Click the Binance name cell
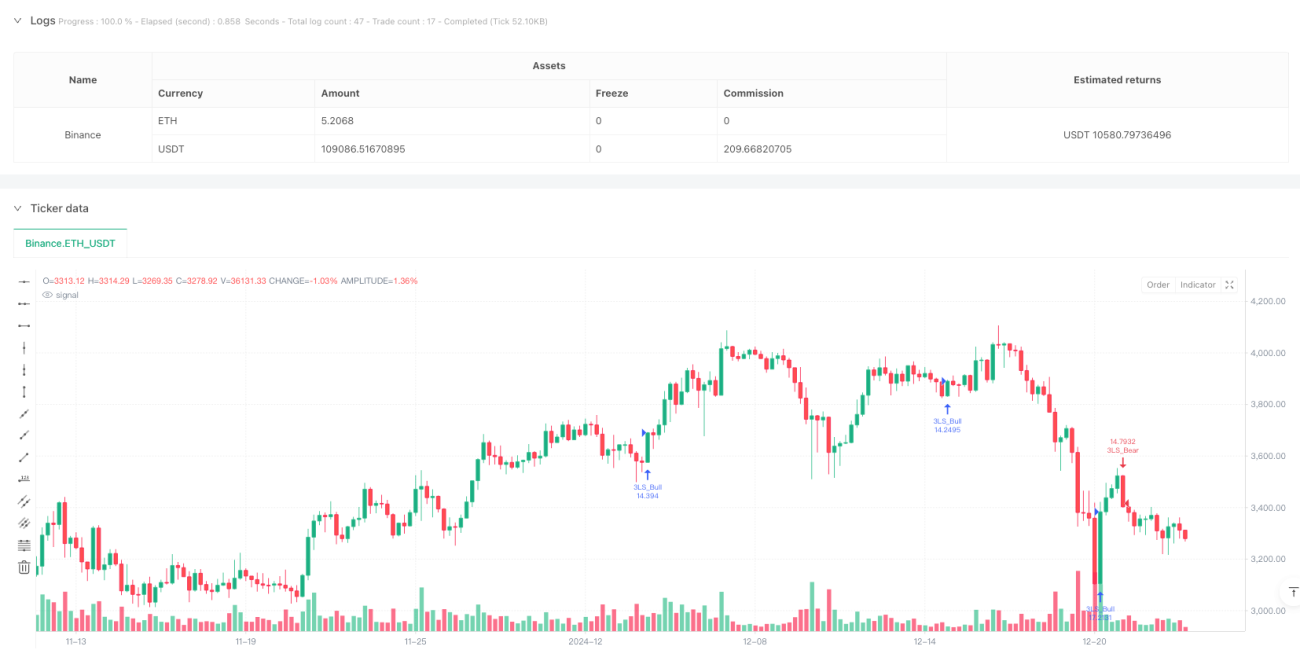This screenshot has width=1300, height=650. (83, 134)
